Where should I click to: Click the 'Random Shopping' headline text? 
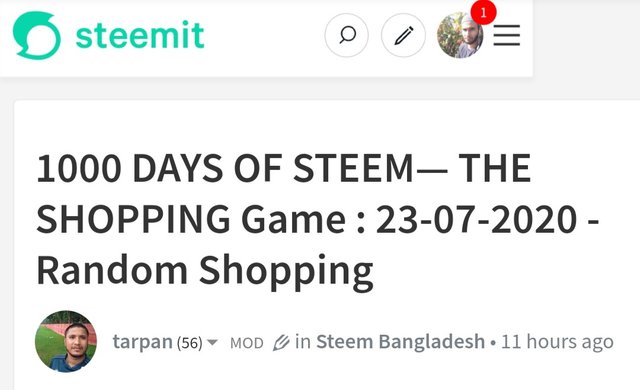pos(205,271)
